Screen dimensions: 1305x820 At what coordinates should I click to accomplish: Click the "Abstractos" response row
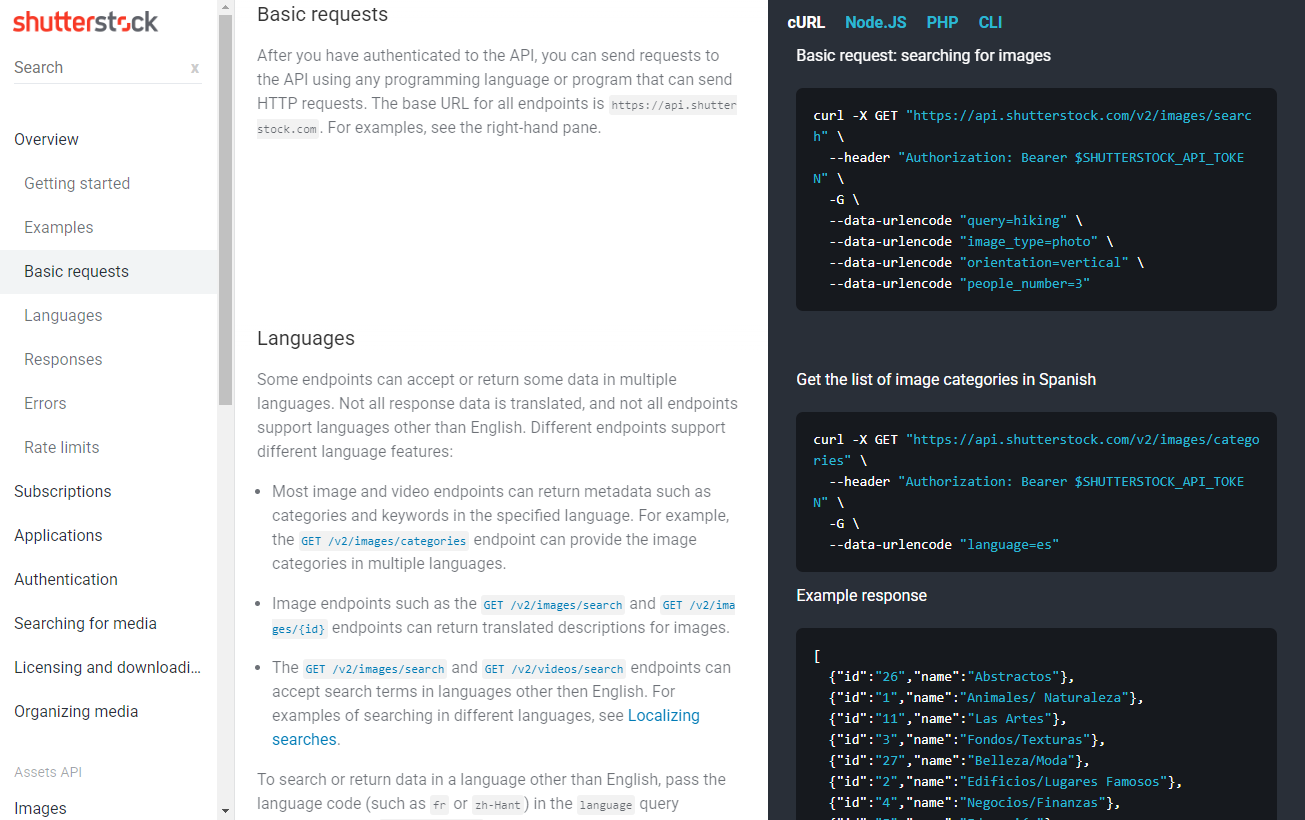point(952,676)
